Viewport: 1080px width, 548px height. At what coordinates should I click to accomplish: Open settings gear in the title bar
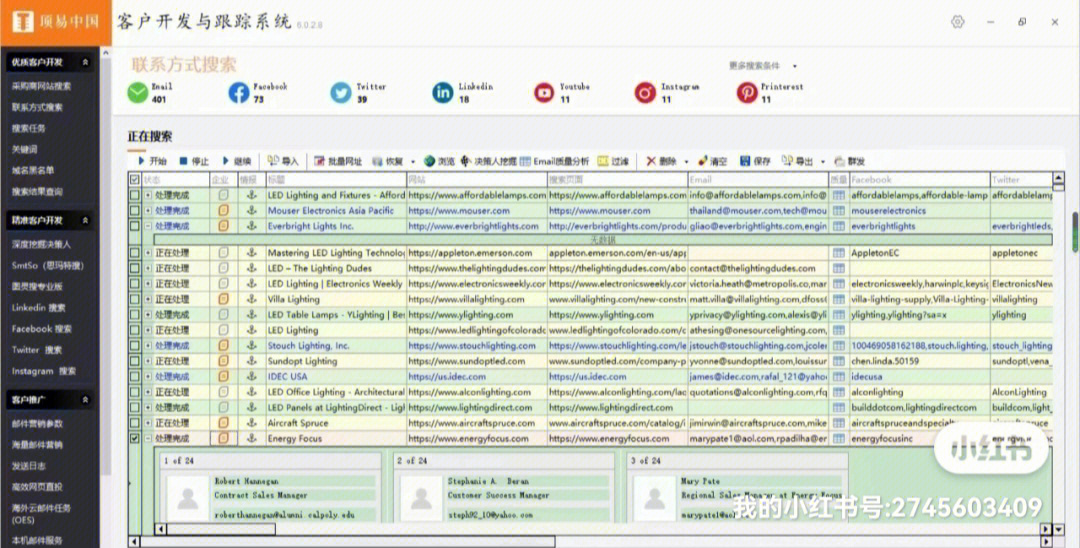tap(957, 22)
